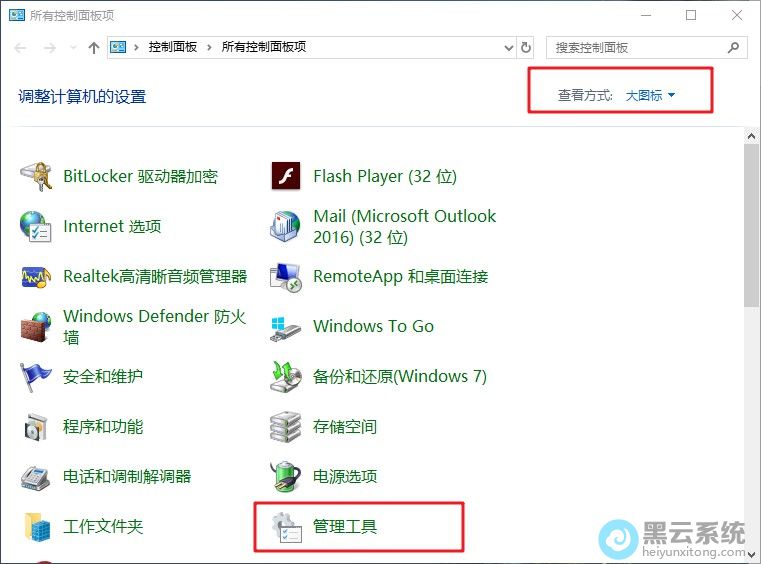Click the 程序和功能 icon

coord(36,427)
